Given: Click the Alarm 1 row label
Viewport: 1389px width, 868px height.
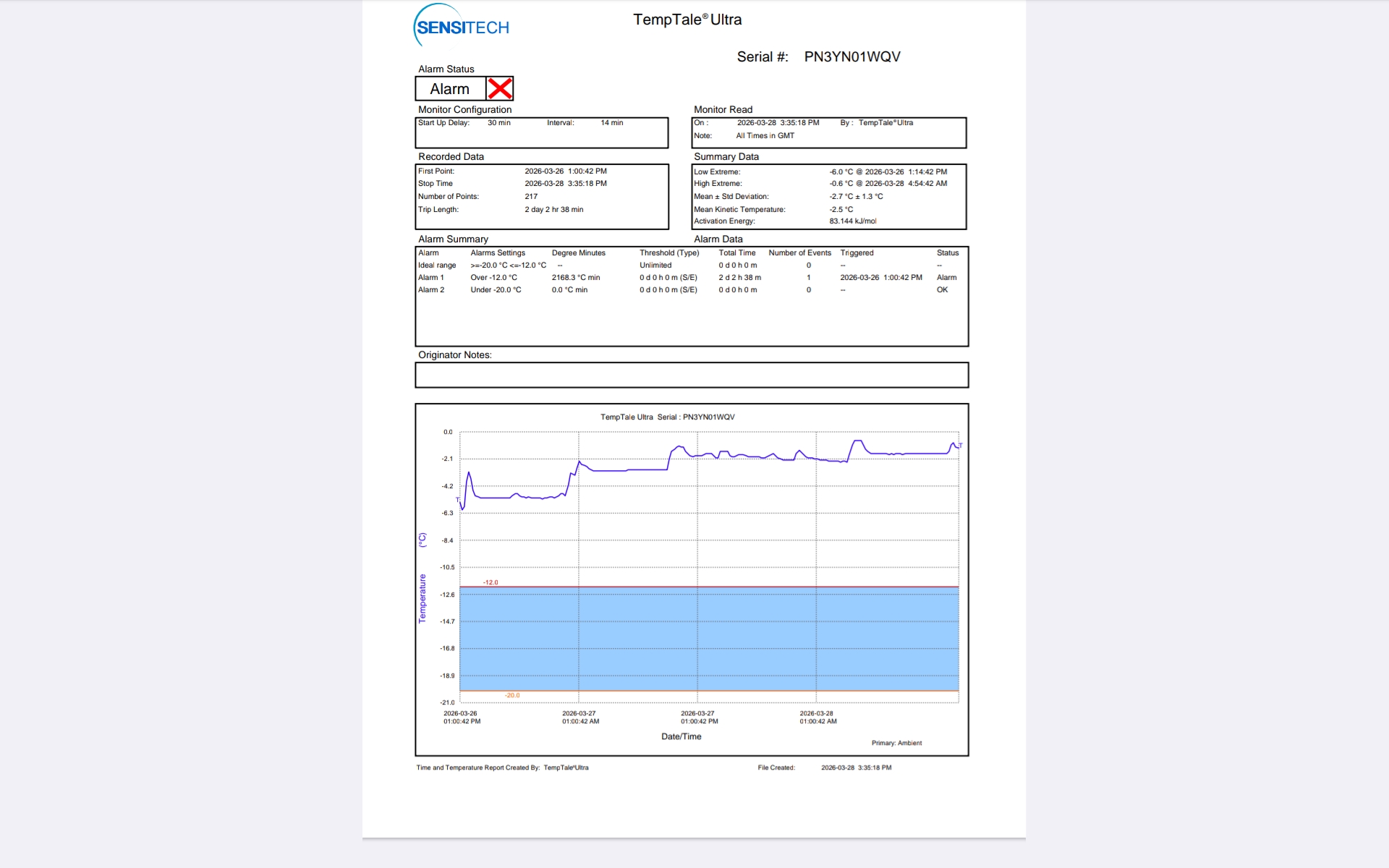Looking at the screenshot, I should coord(431,278).
